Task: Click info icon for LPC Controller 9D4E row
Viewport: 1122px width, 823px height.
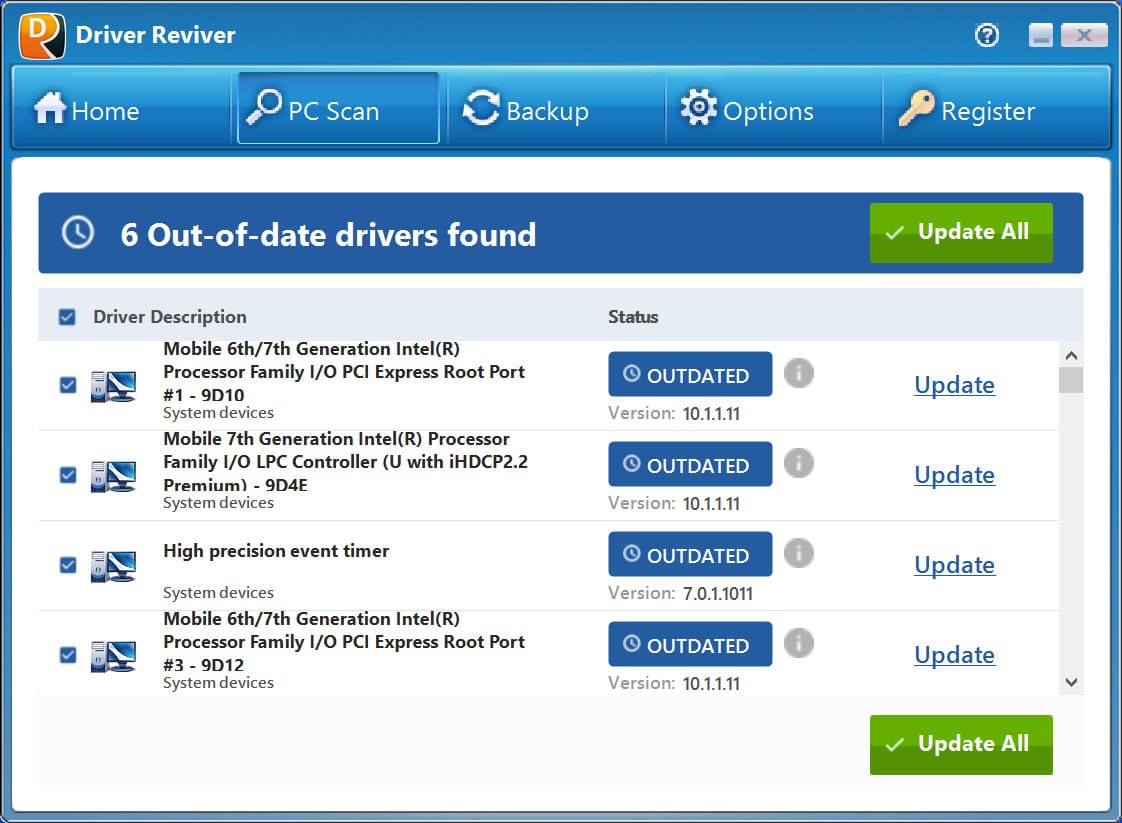Action: point(799,463)
